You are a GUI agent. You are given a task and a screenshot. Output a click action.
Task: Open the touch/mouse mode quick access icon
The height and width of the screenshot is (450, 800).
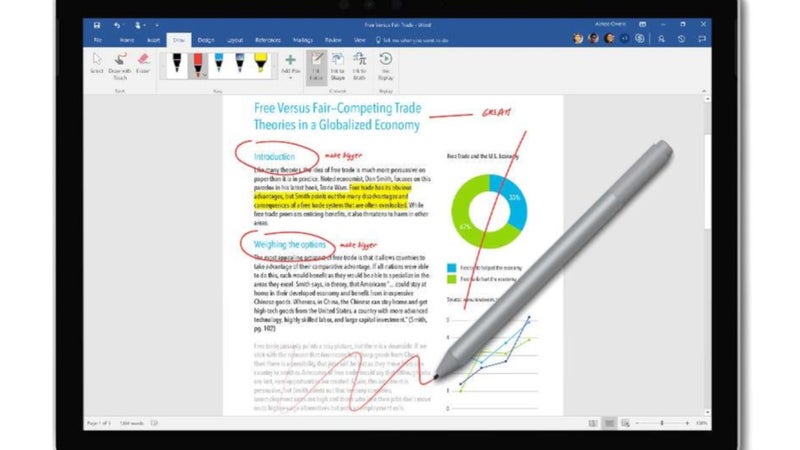coord(138,24)
